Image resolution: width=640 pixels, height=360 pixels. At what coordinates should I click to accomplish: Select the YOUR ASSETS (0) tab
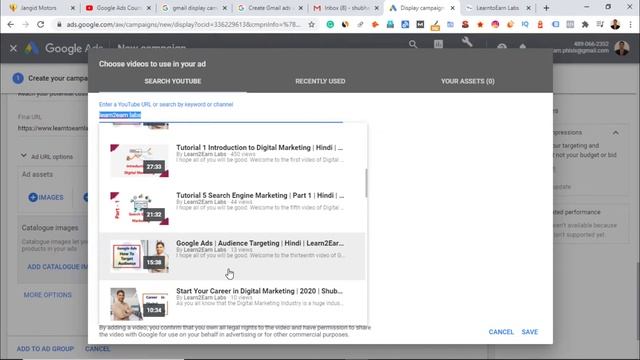pos(468,81)
